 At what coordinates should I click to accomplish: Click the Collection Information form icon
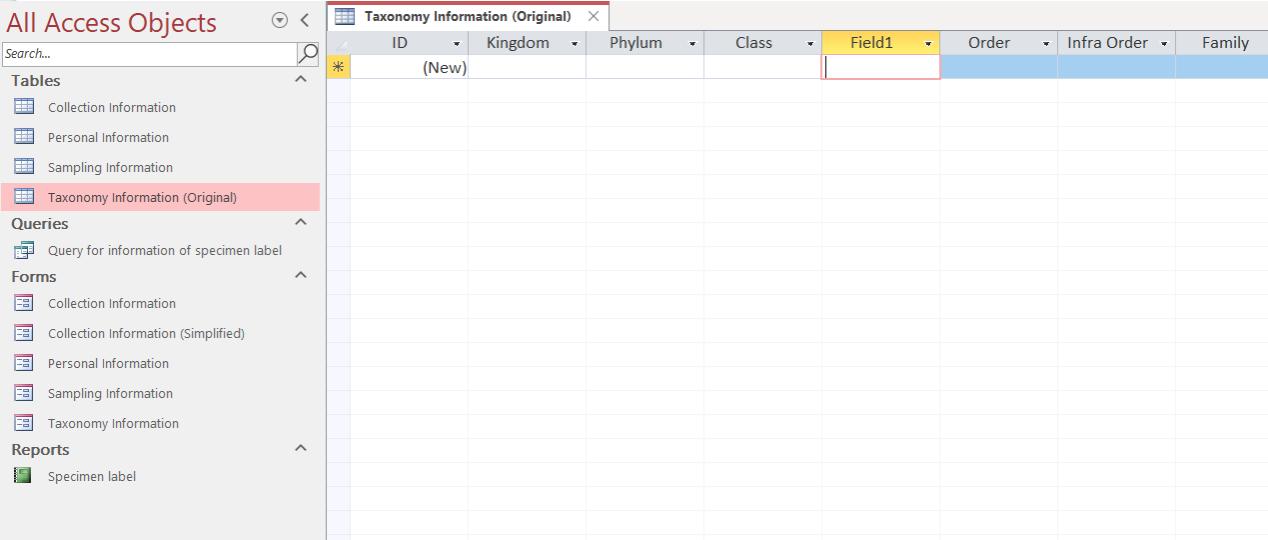(24, 303)
